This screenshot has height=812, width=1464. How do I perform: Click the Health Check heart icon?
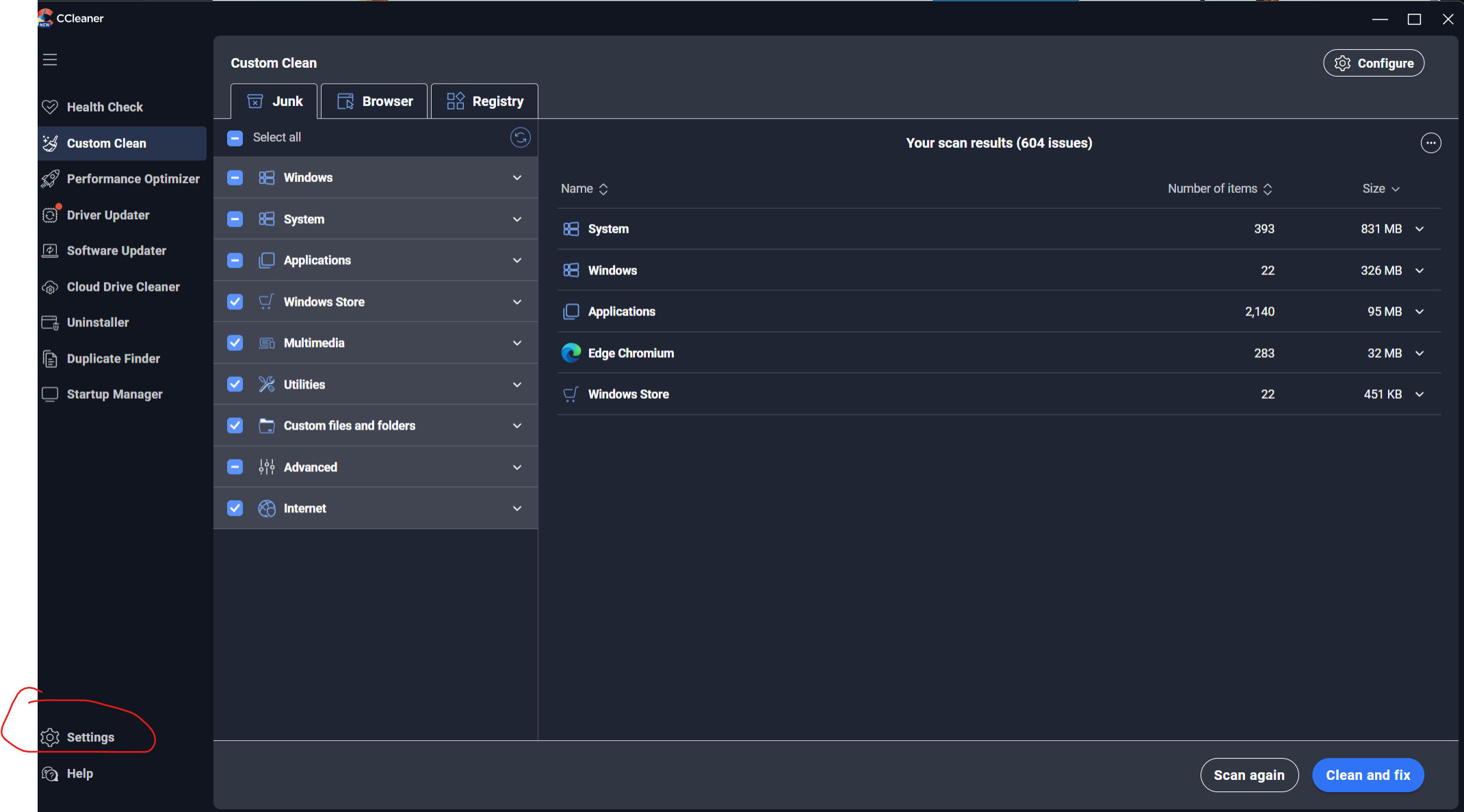[x=50, y=107]
